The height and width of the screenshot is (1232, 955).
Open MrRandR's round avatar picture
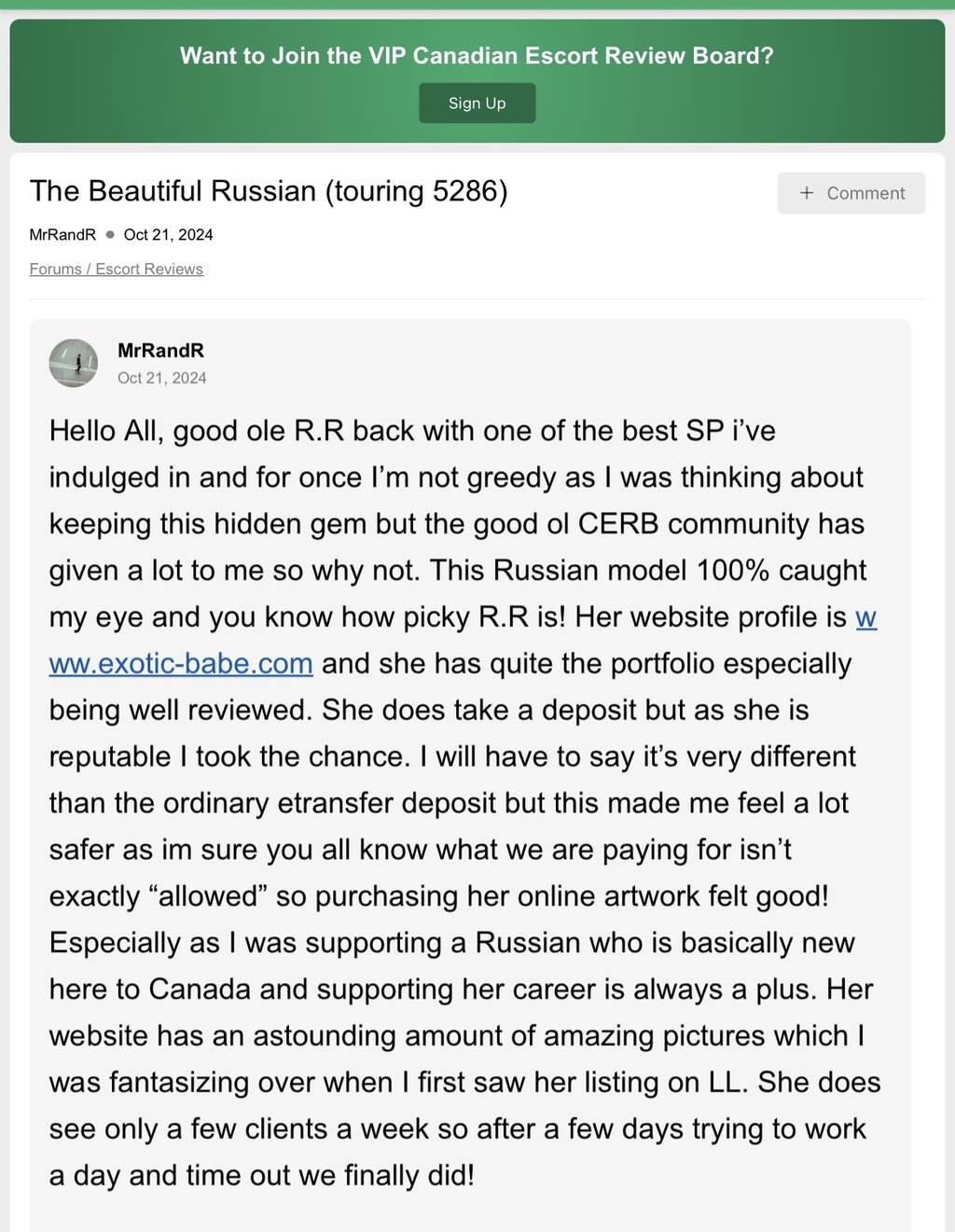74,363
